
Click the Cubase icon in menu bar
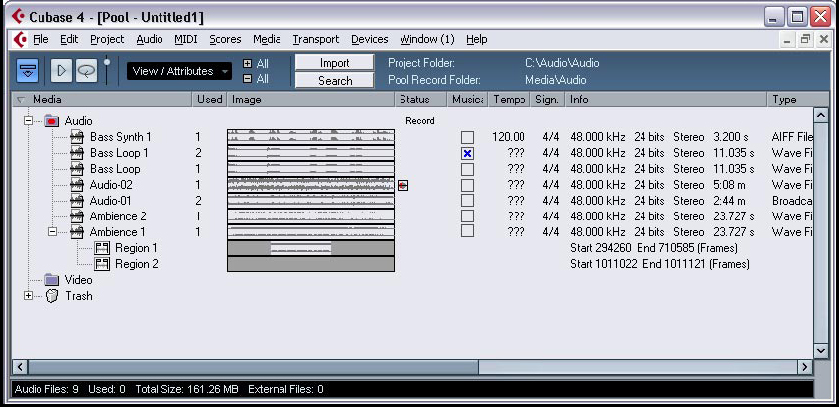click(x=20, y=40)
